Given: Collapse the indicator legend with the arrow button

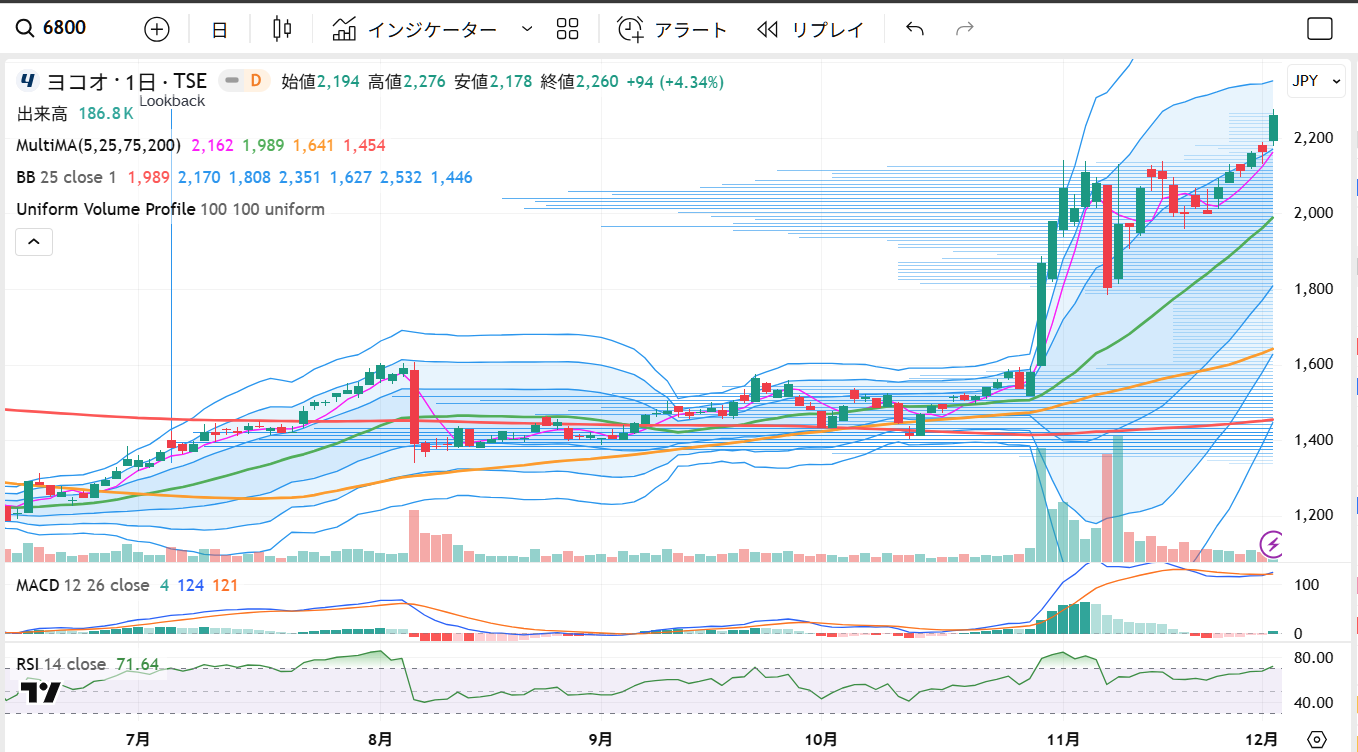Looking at the screenshot, I should [x=33, y=241].
